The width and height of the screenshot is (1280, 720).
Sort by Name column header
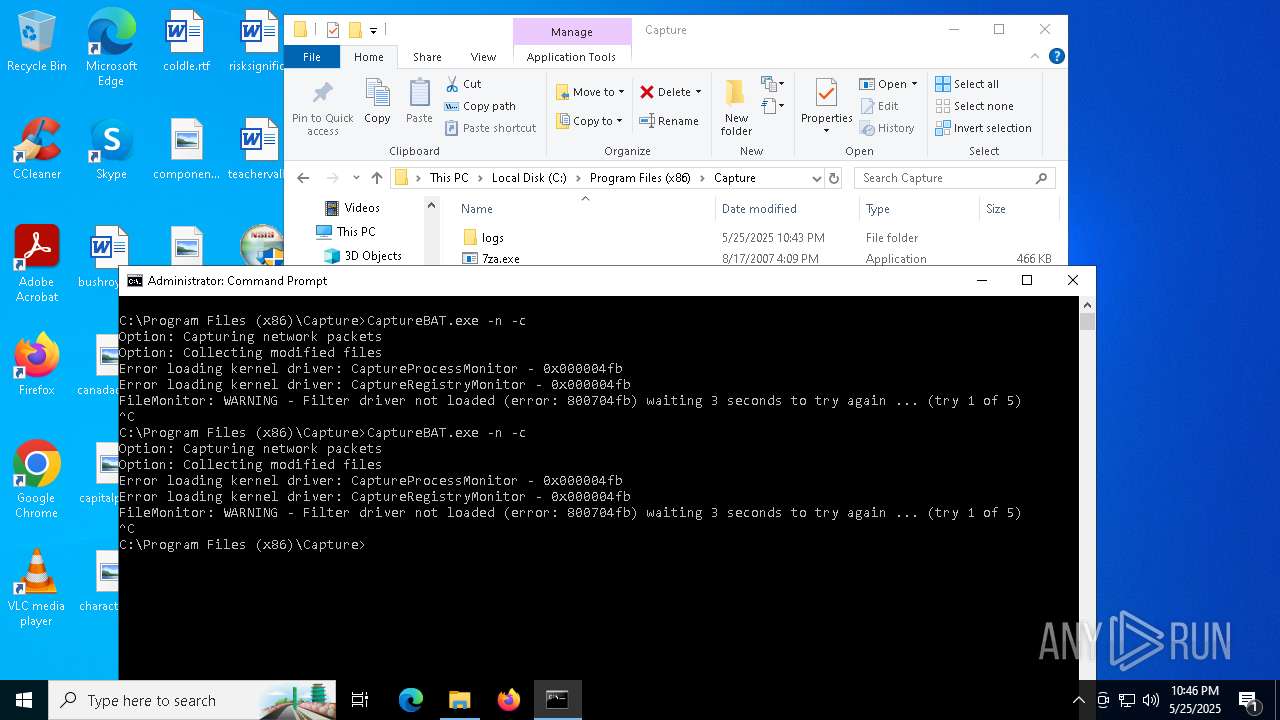pos(585,209)
